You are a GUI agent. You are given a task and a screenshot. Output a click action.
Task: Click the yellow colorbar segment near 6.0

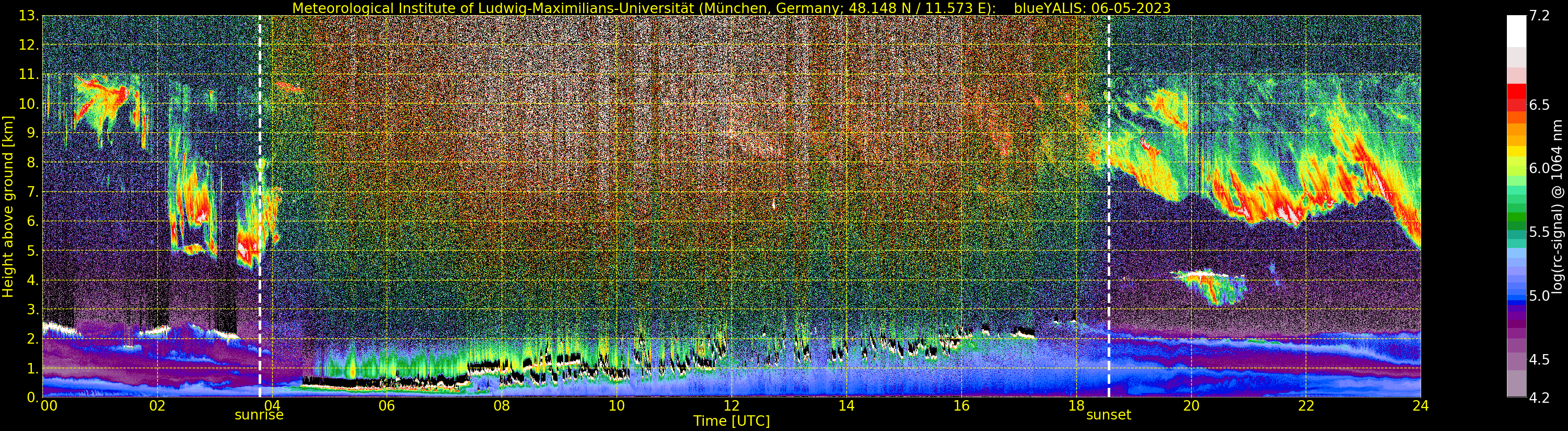click(x=1516, y=152)
